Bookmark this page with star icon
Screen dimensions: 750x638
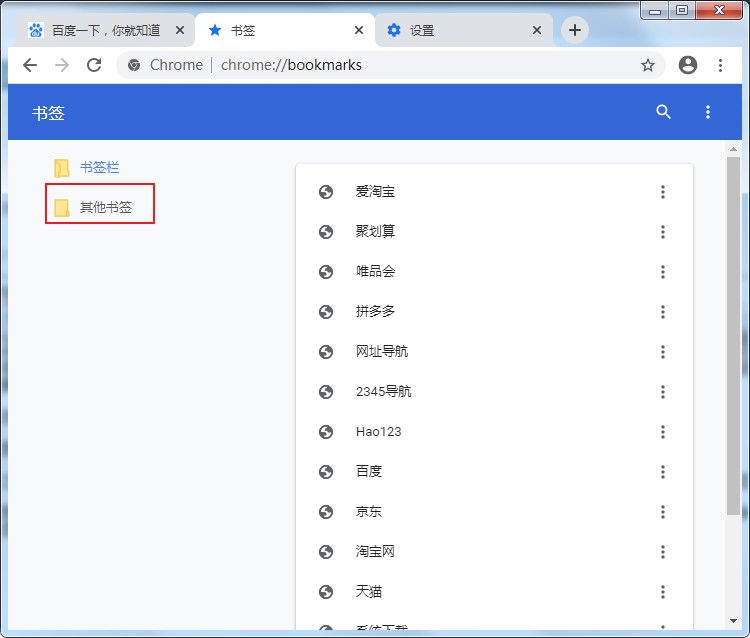click(648, 65)
